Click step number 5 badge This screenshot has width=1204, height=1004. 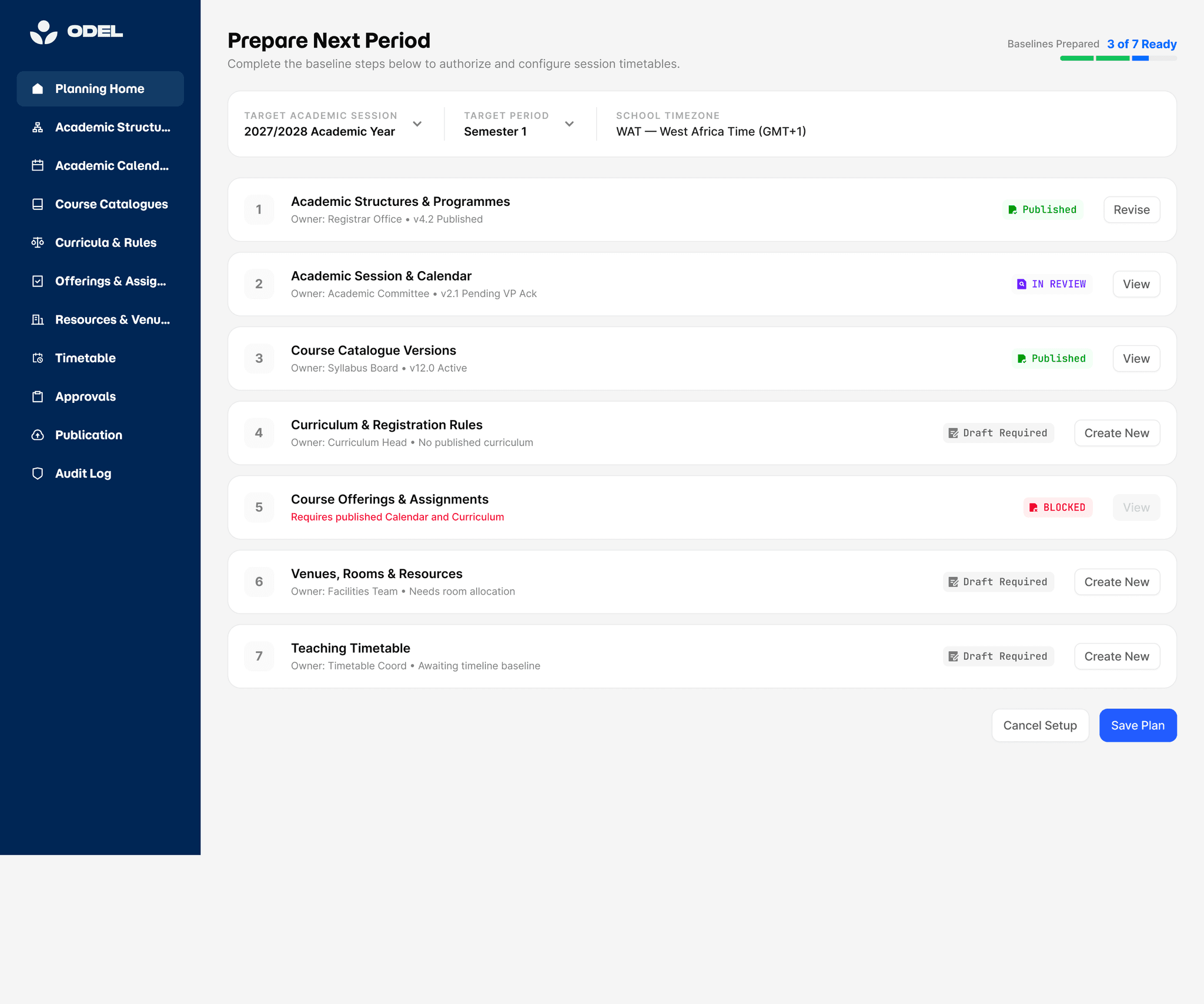click(259, 508)
